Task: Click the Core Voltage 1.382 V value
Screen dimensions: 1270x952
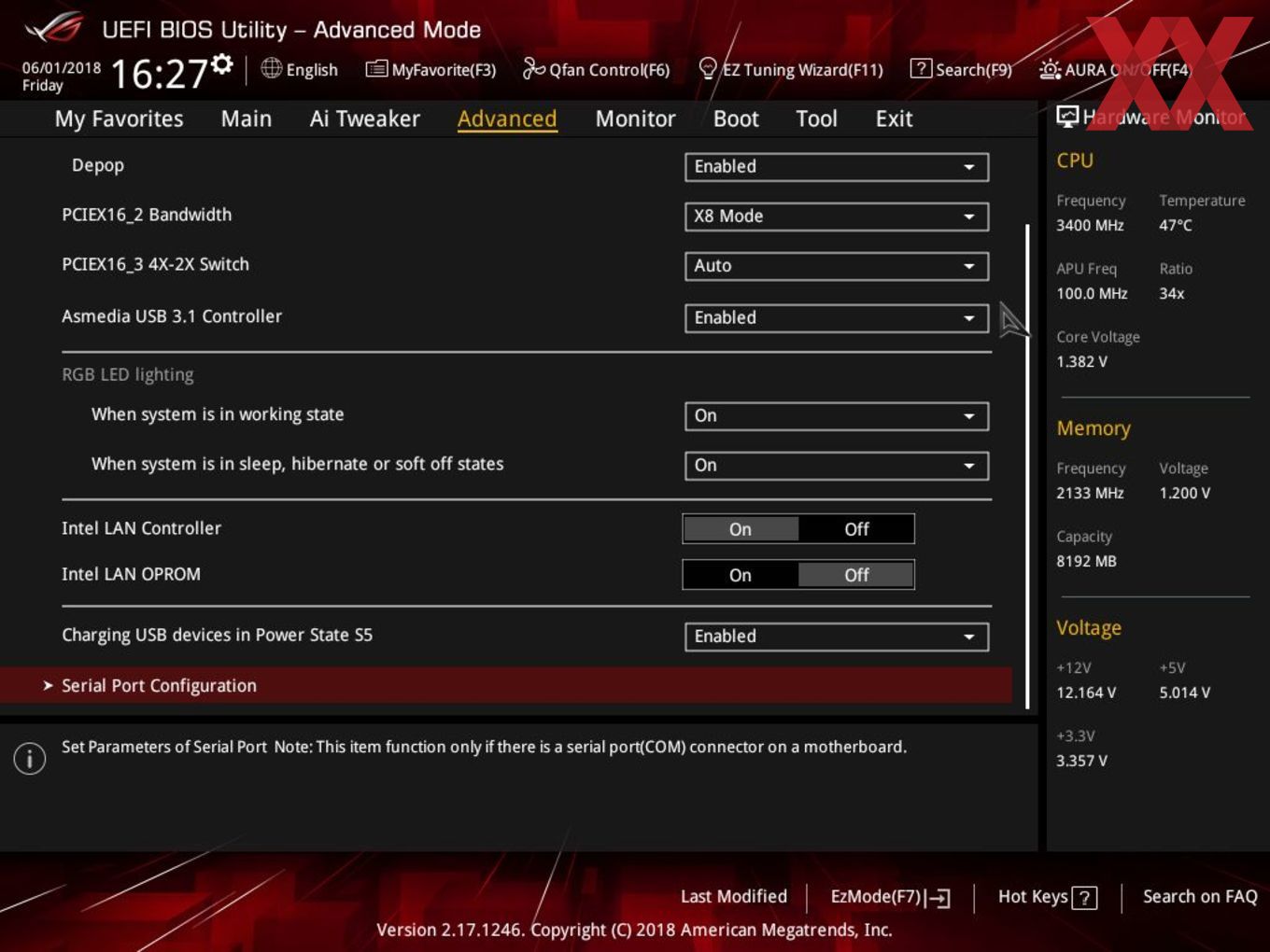Action: pyautogui.click(x=1081, y=361)
